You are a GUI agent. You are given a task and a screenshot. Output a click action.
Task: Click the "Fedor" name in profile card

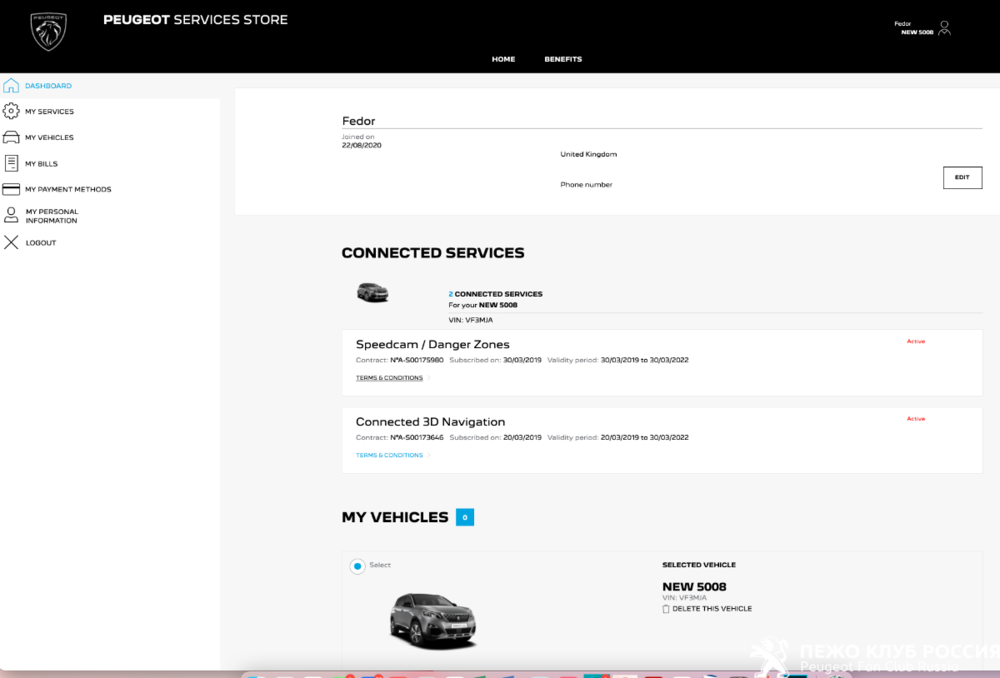(358, 121)
